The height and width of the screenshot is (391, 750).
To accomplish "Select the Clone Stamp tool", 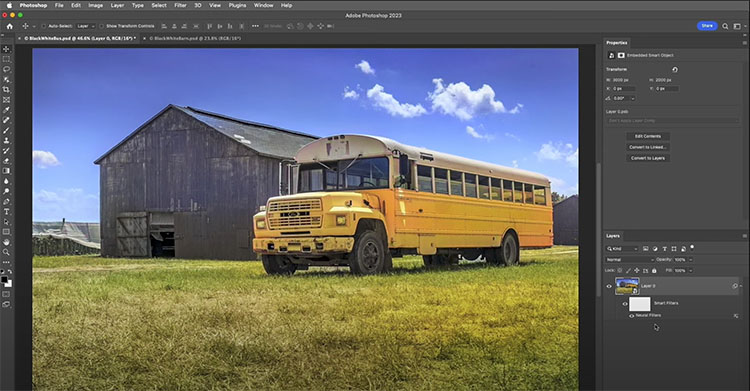I will 6,140.
